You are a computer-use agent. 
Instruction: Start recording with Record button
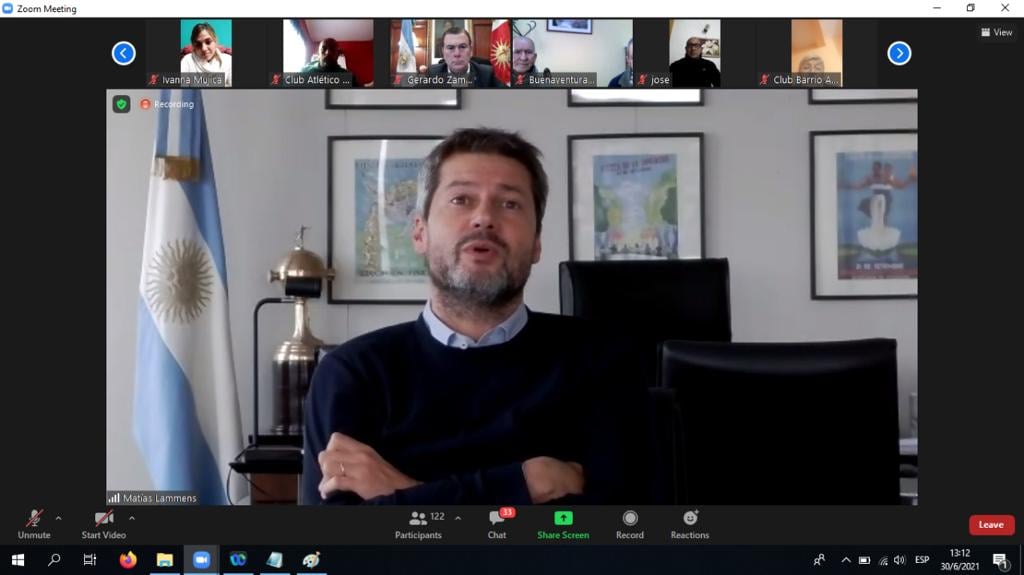click(x=630, y=523)
